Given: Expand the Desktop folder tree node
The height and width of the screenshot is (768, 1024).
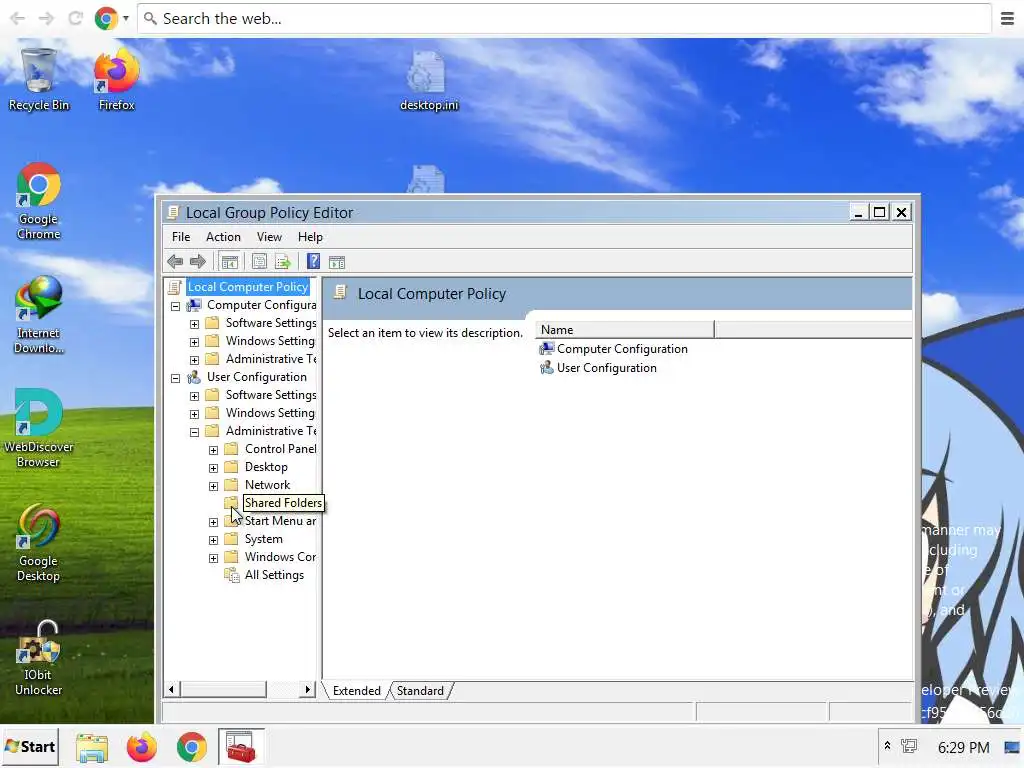Looking at the screenshot, I should point(213,468).
